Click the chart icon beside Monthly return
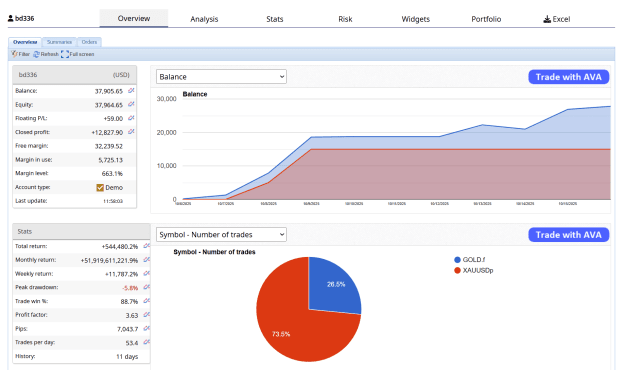Screen dimensions: 625x370 [147, 260]
